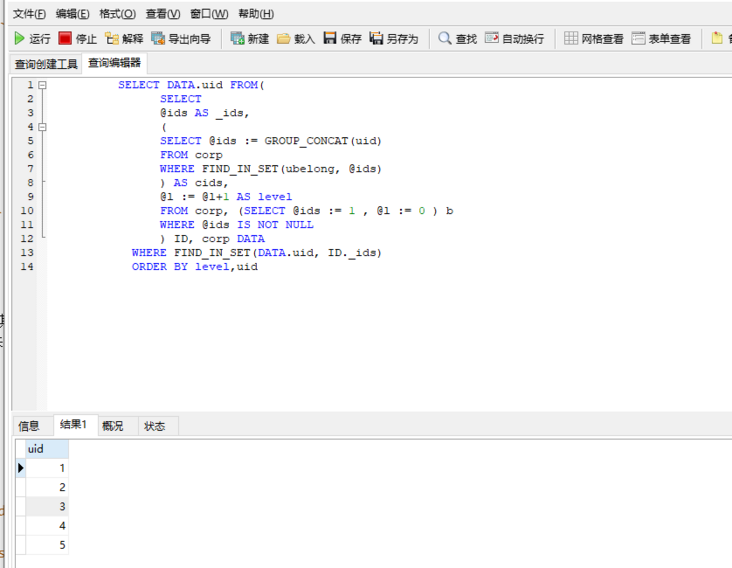Stop query execution with 停止

(x=78, y=39)
